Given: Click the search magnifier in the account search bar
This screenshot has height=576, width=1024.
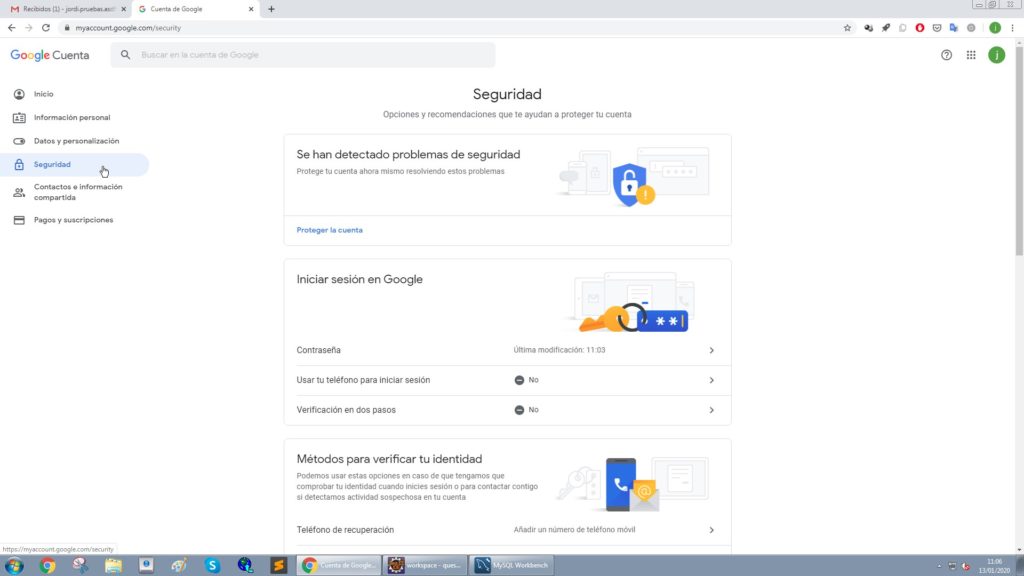Looking at the screenshot, I should [x=124, y=55].
